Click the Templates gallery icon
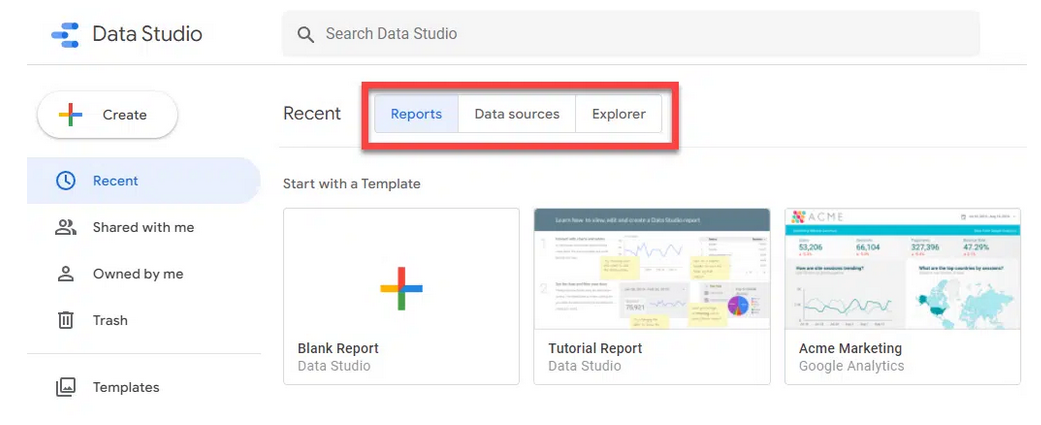This screenshot has width=1041, height=425. [66, 387]
